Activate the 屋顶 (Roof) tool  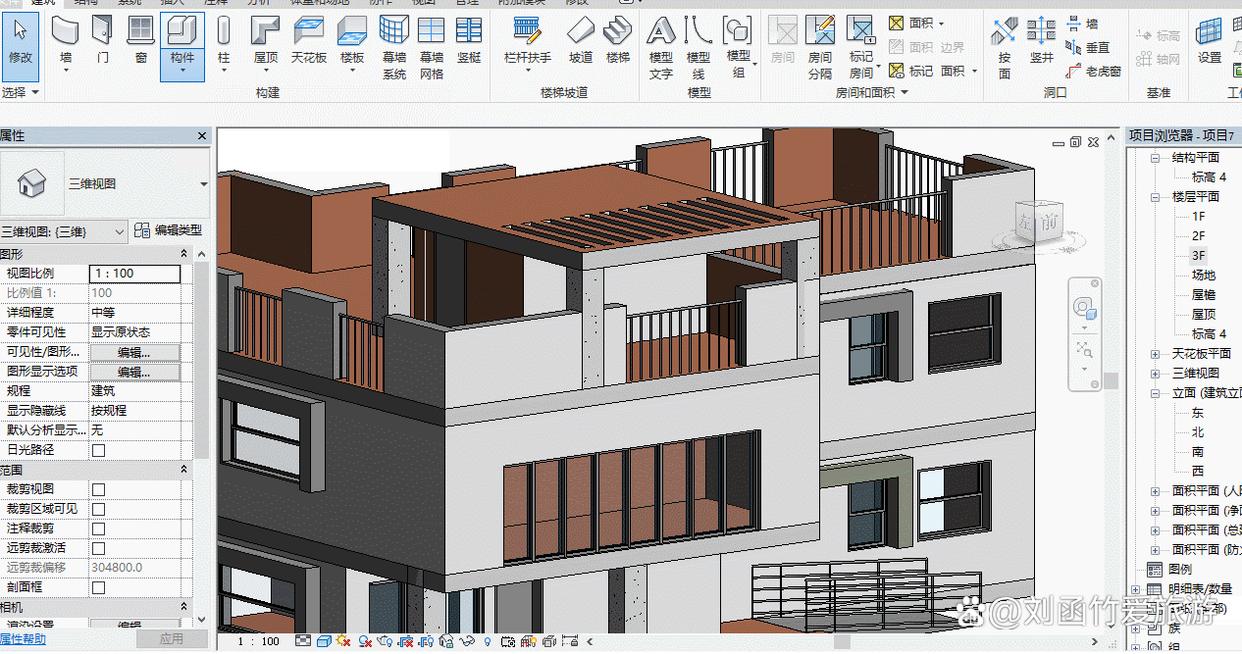pos(266,44)
